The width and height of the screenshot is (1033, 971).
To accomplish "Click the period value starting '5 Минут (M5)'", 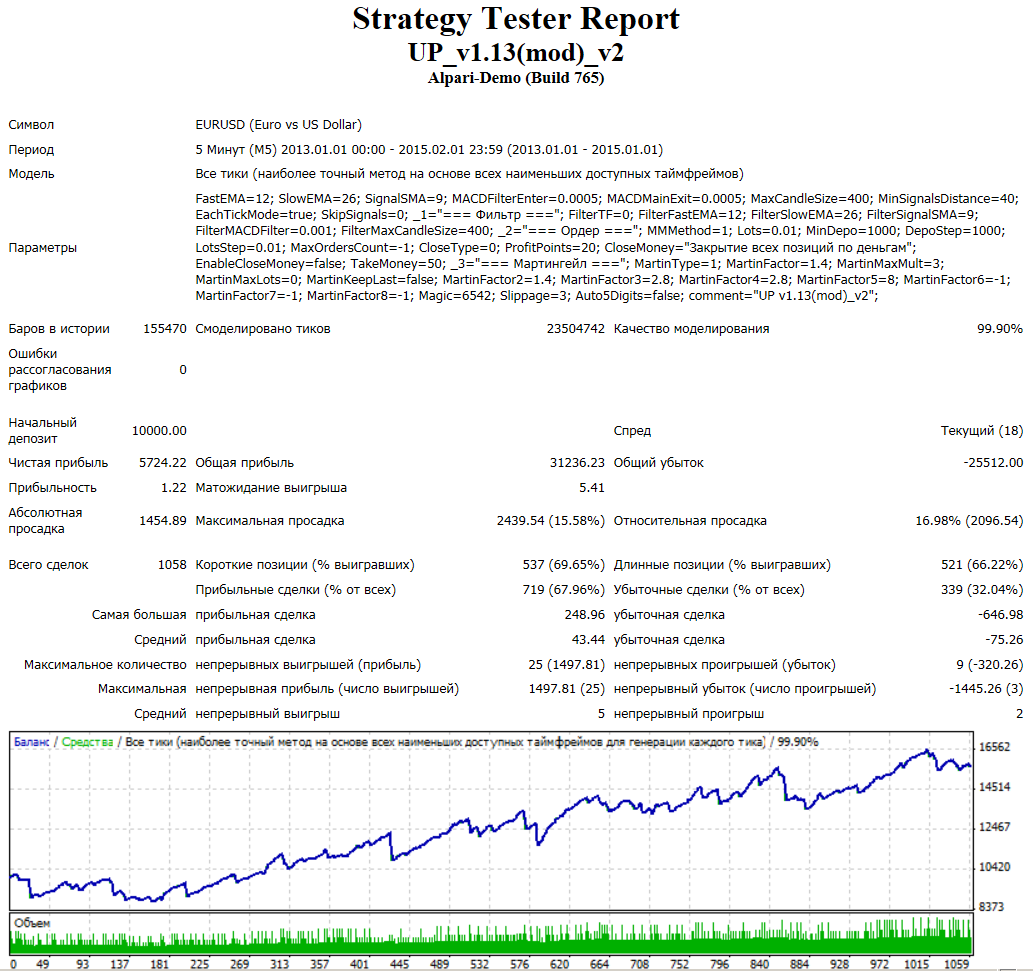I will click(x=429, y=150).
